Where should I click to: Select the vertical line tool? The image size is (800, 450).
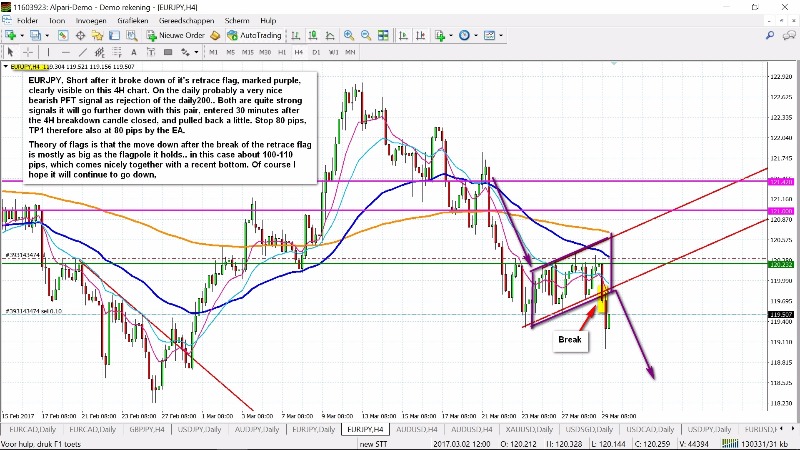point(48,52)
